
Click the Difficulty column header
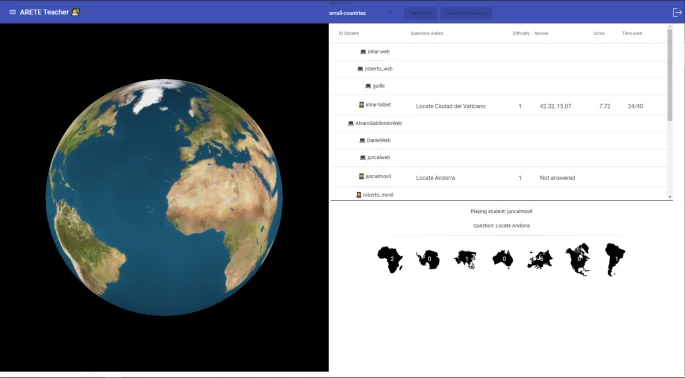(521, 33)
